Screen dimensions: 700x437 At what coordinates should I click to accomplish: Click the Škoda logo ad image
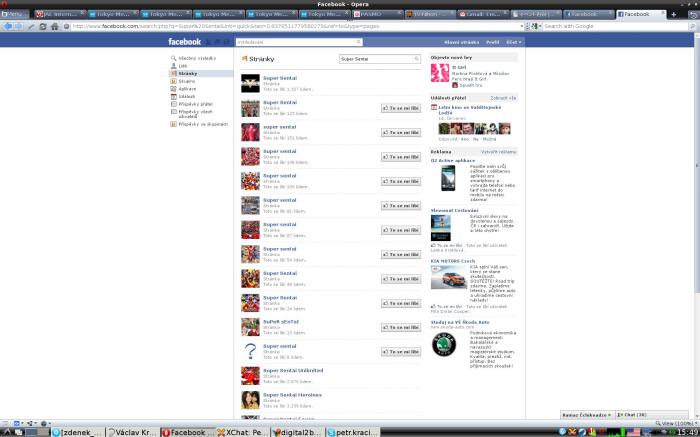coord(444,345)
